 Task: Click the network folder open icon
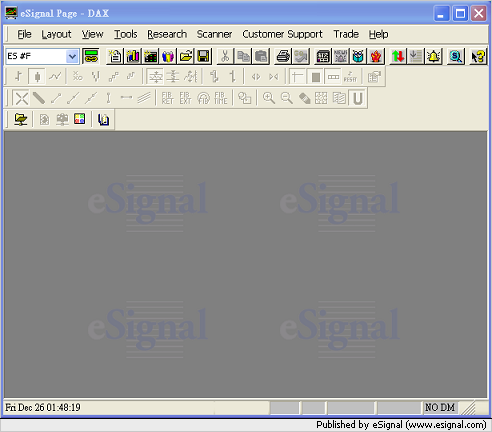click(21, 119)
